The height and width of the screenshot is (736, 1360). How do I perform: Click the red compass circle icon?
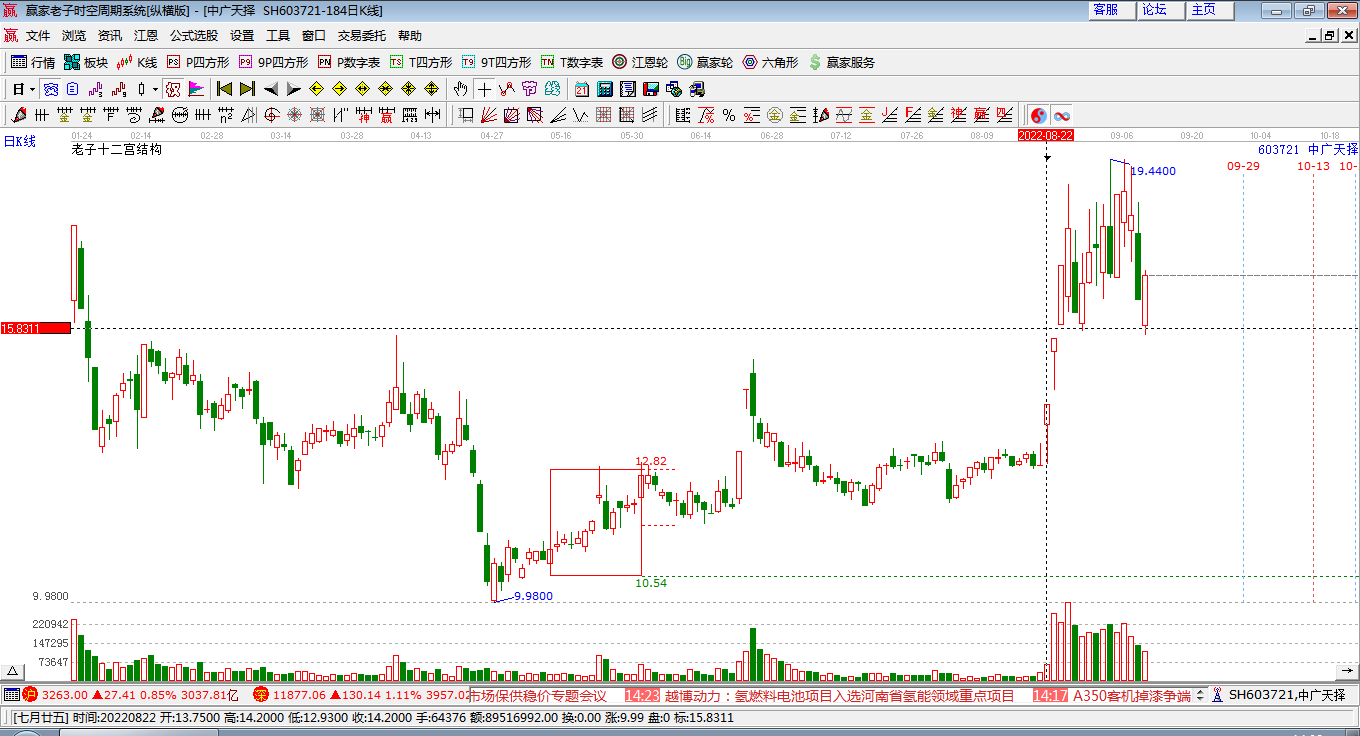[x=271, y=115]
